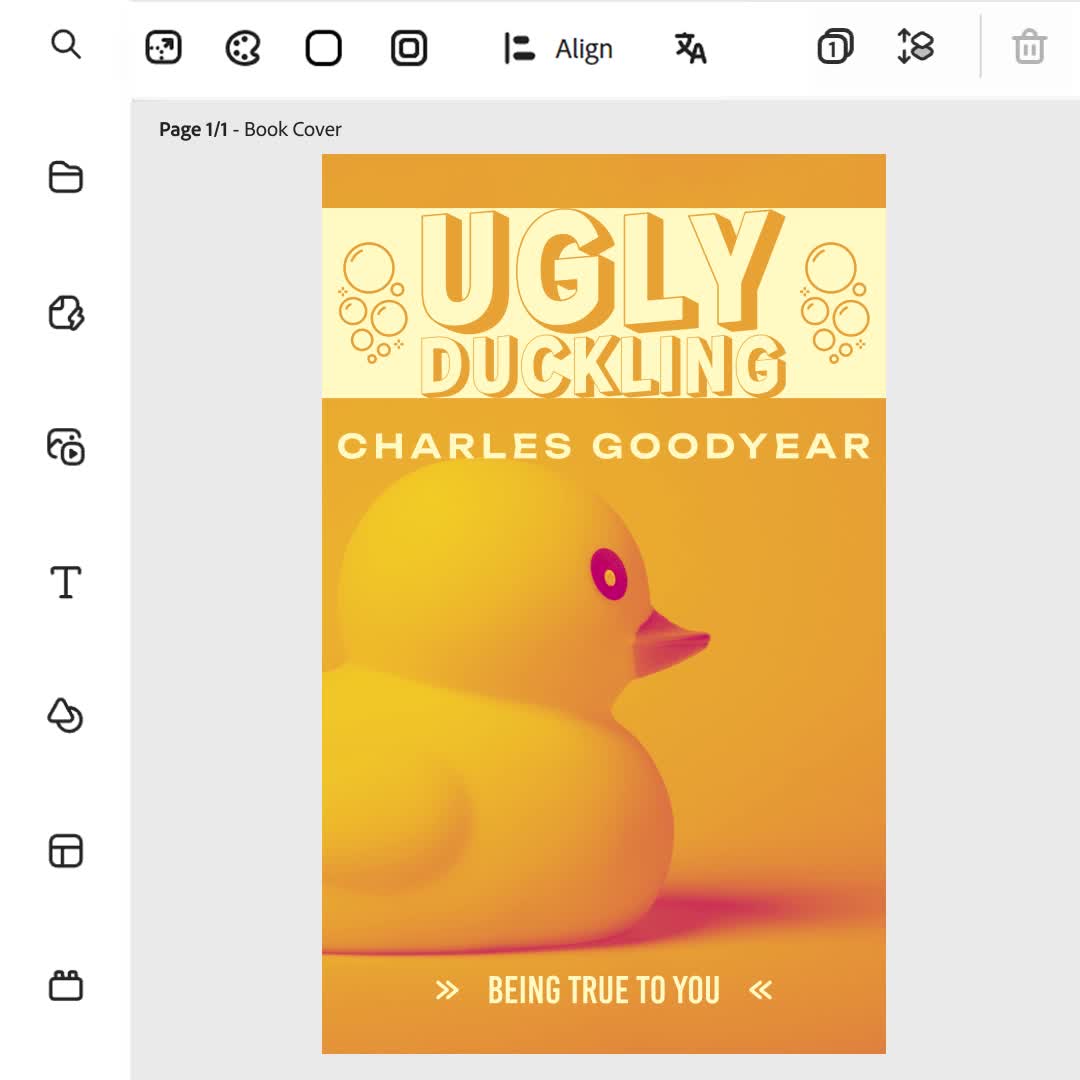Select the CHARLES GOODYEAR author text

603,446
